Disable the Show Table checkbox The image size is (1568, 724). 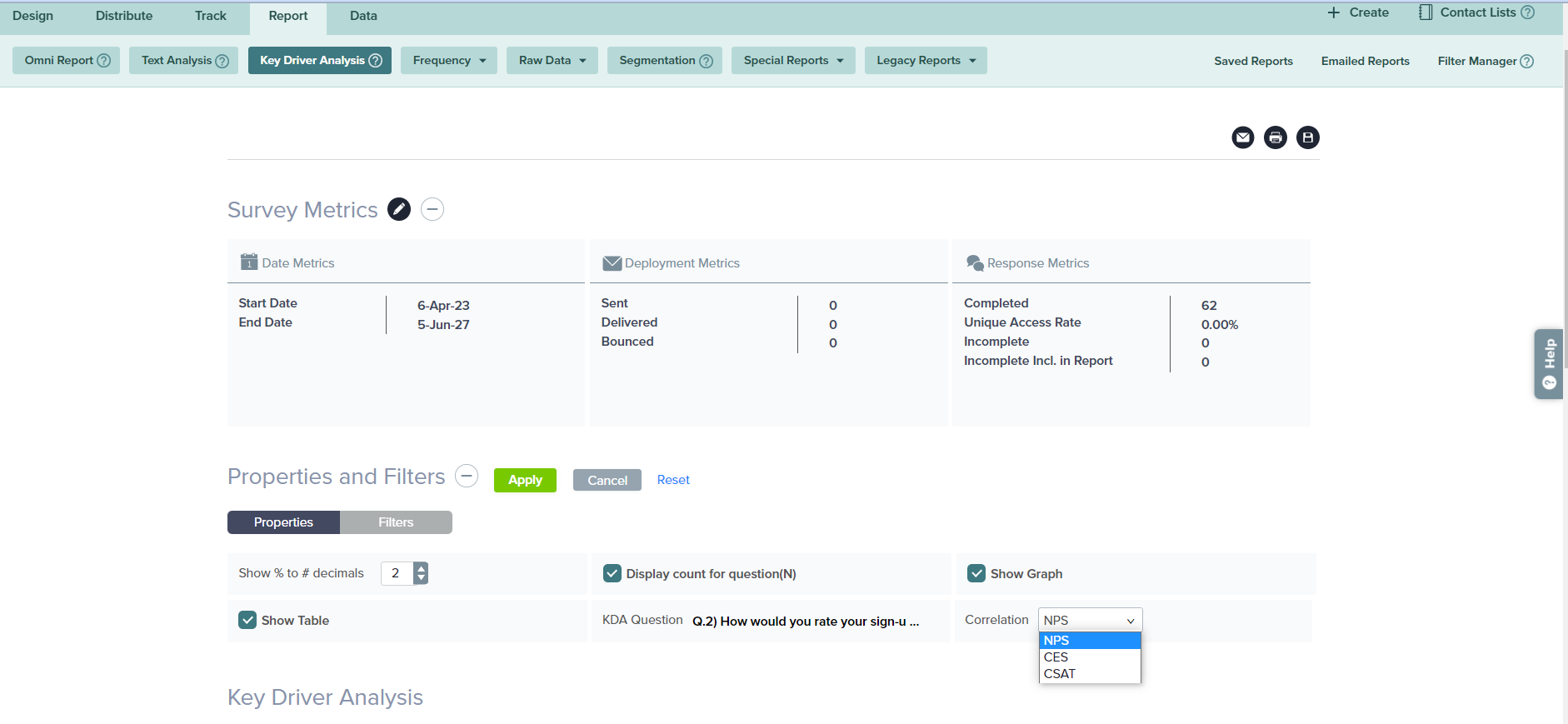click(x=247, y=620)
